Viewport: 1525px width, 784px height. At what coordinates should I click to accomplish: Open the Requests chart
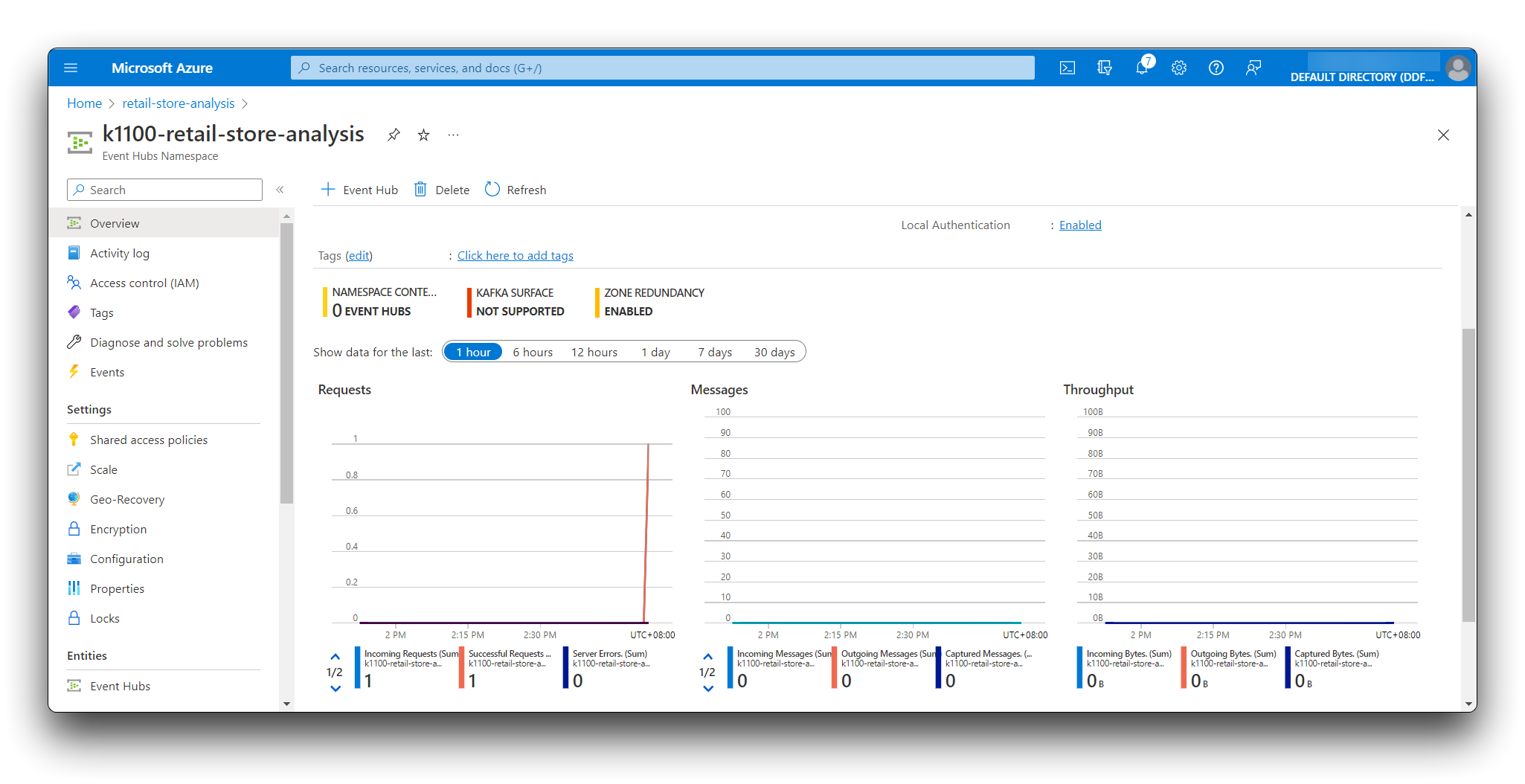pyautogui.click(x=497, y=521)
